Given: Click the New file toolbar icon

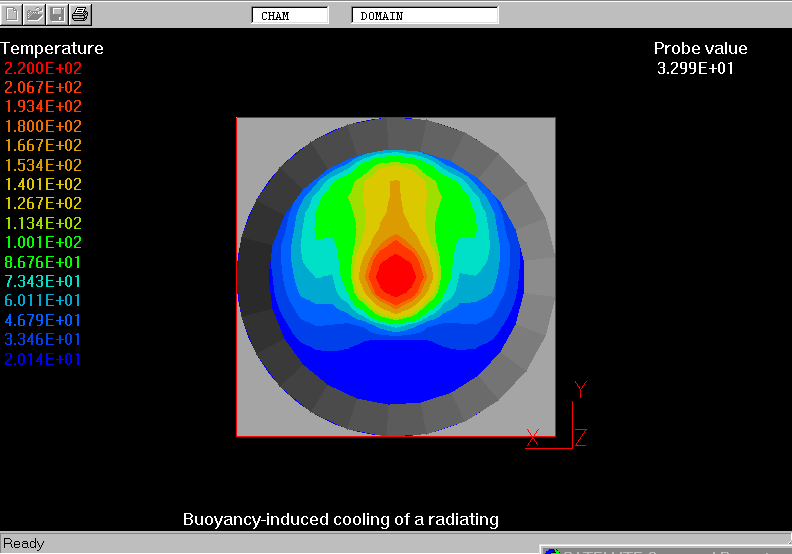Looking at the screenshot, I should tap(13, 14).
